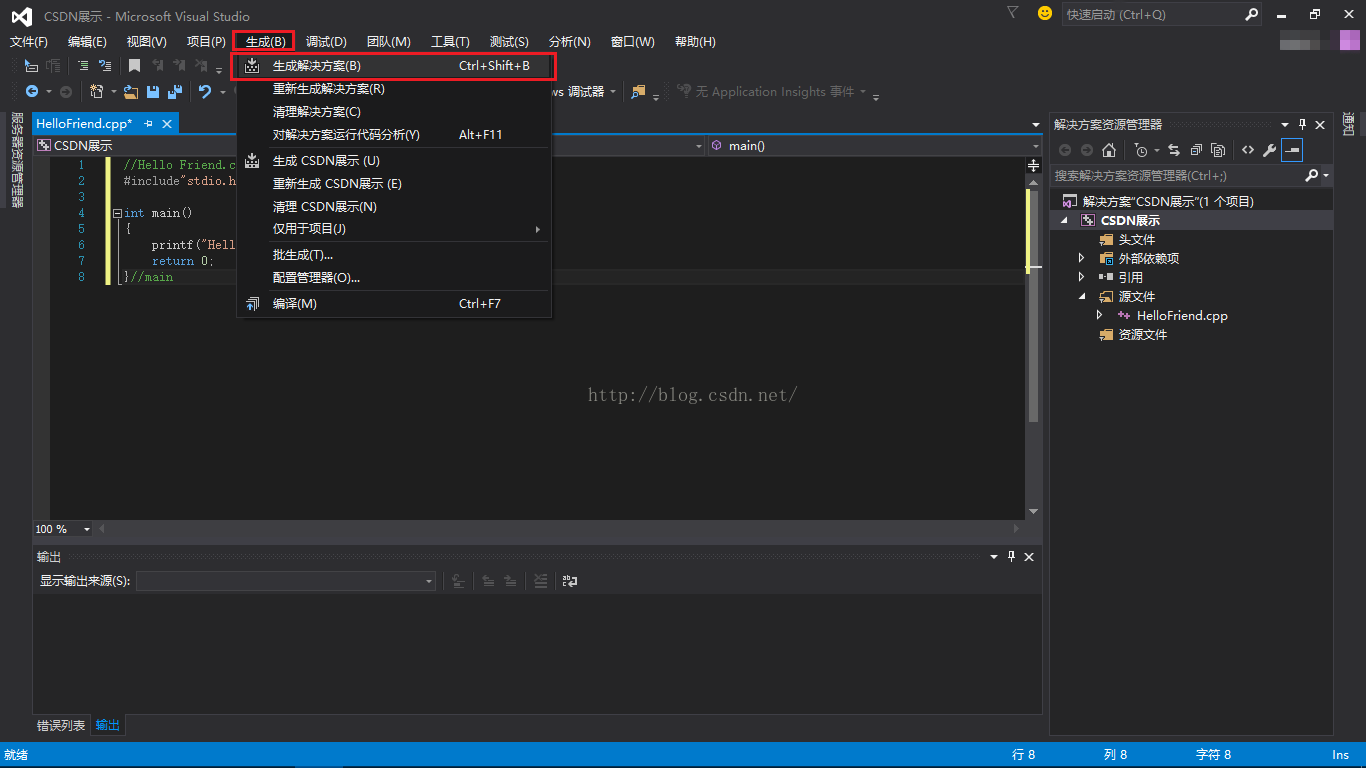
Task: Click 生成解决方案(B) in the build menu
Action: point(393,66)
